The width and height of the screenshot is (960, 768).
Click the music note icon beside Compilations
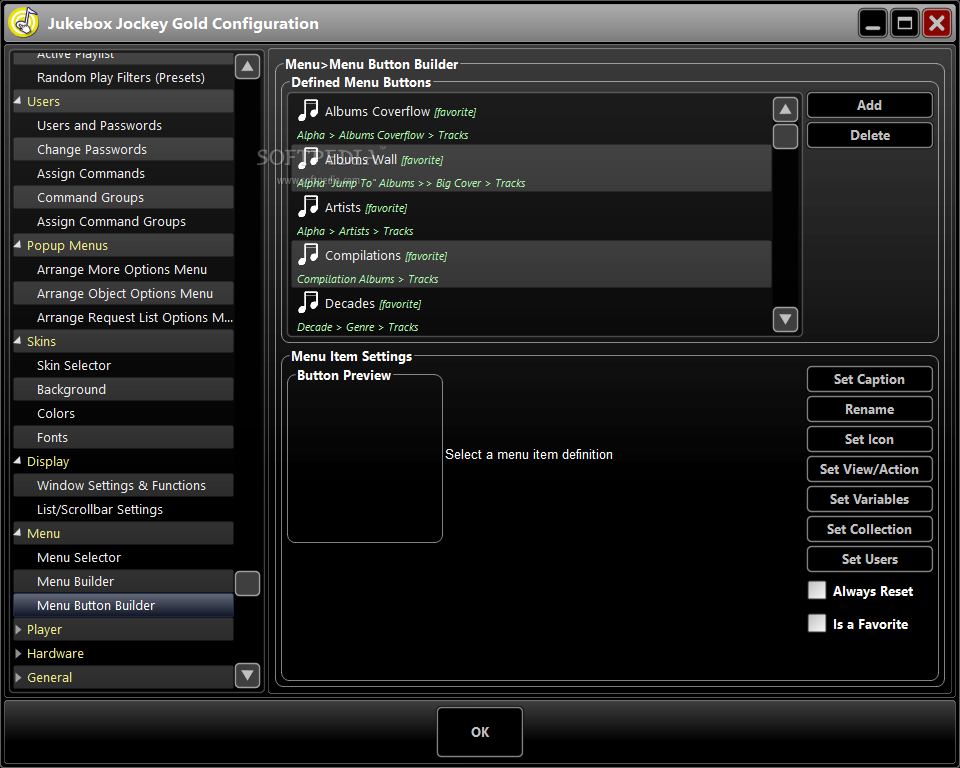(x=308, y=254)
